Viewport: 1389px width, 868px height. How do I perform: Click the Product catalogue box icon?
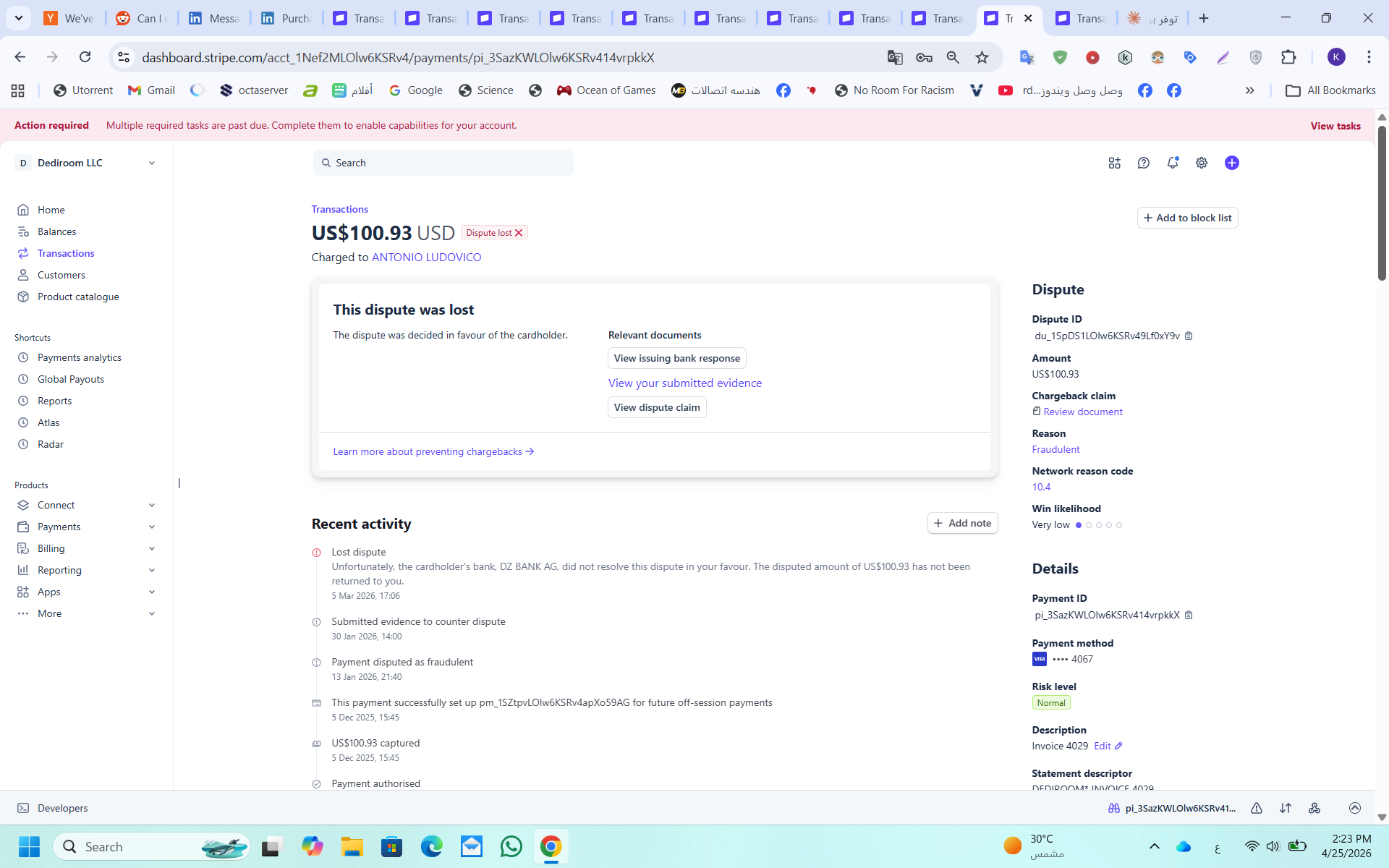(23, 297)
